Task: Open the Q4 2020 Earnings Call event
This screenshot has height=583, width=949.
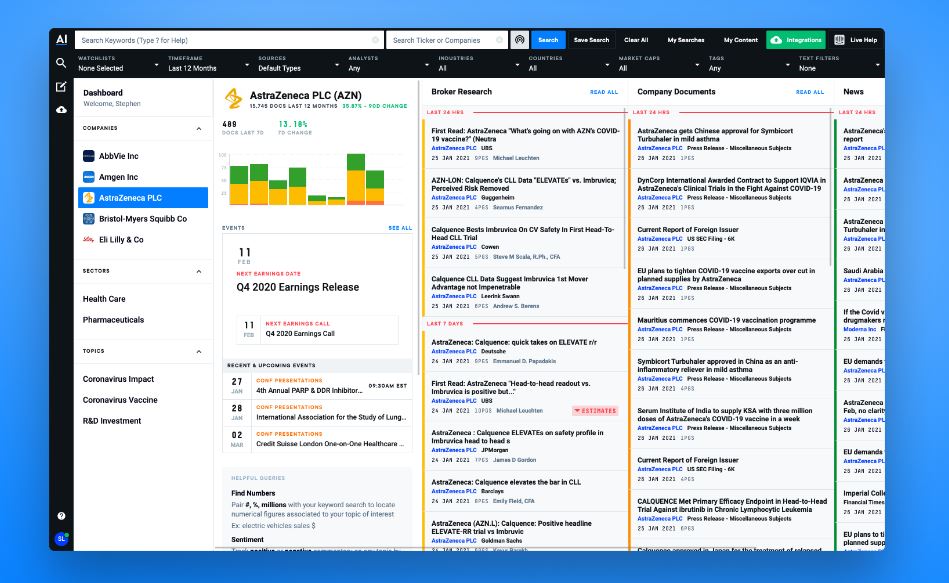Action: pos(317,329)
